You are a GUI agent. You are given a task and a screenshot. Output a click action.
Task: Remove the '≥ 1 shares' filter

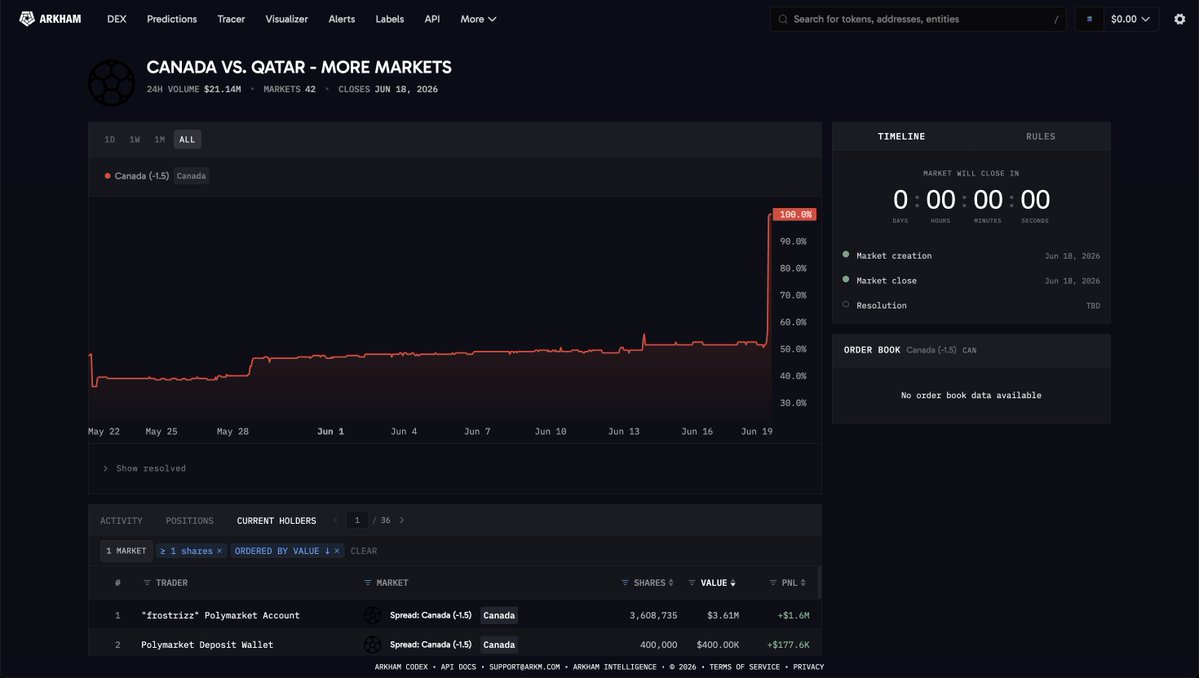pos(219,551)
